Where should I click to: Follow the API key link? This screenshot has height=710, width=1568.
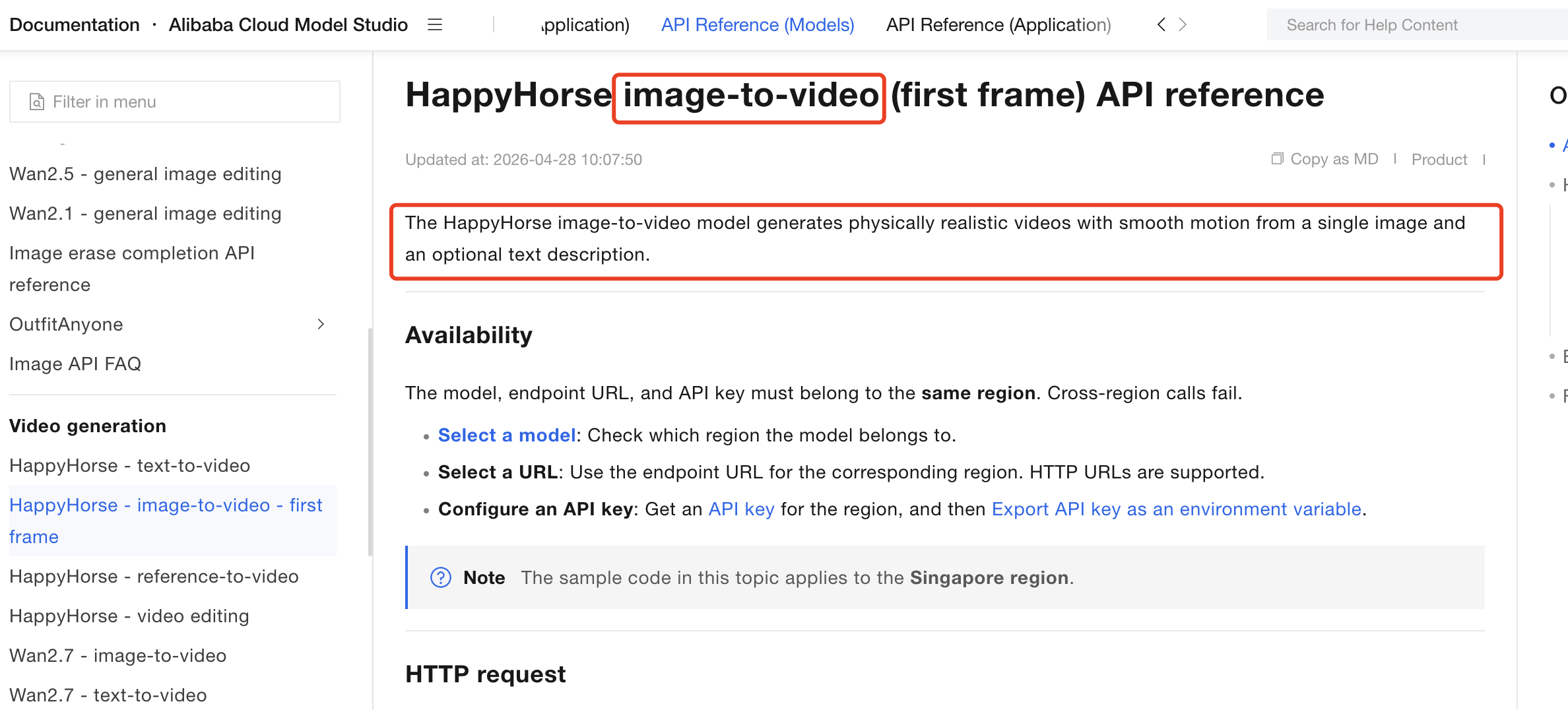coord(741,509)
